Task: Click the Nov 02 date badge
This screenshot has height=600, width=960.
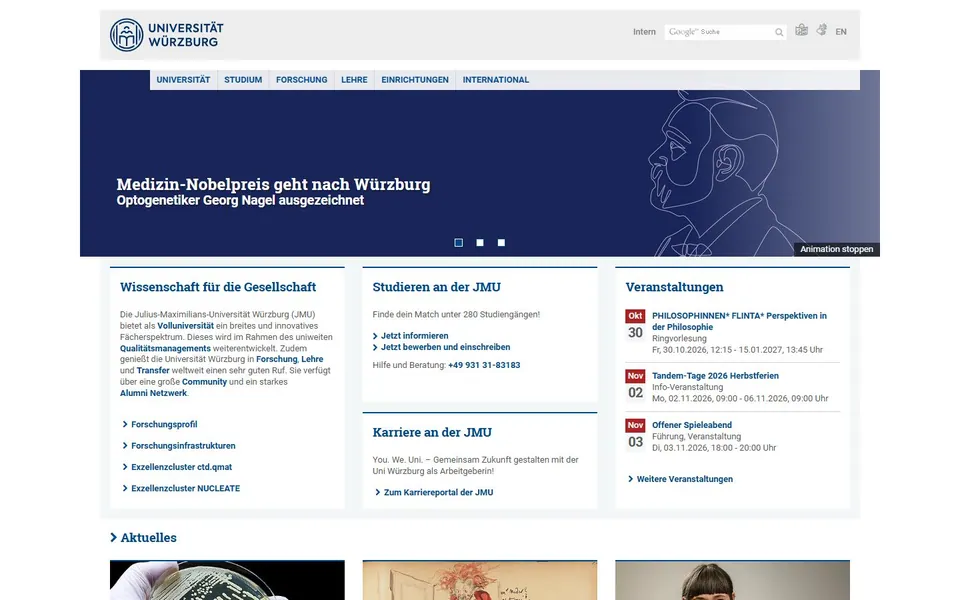Action: click(636, 386)
